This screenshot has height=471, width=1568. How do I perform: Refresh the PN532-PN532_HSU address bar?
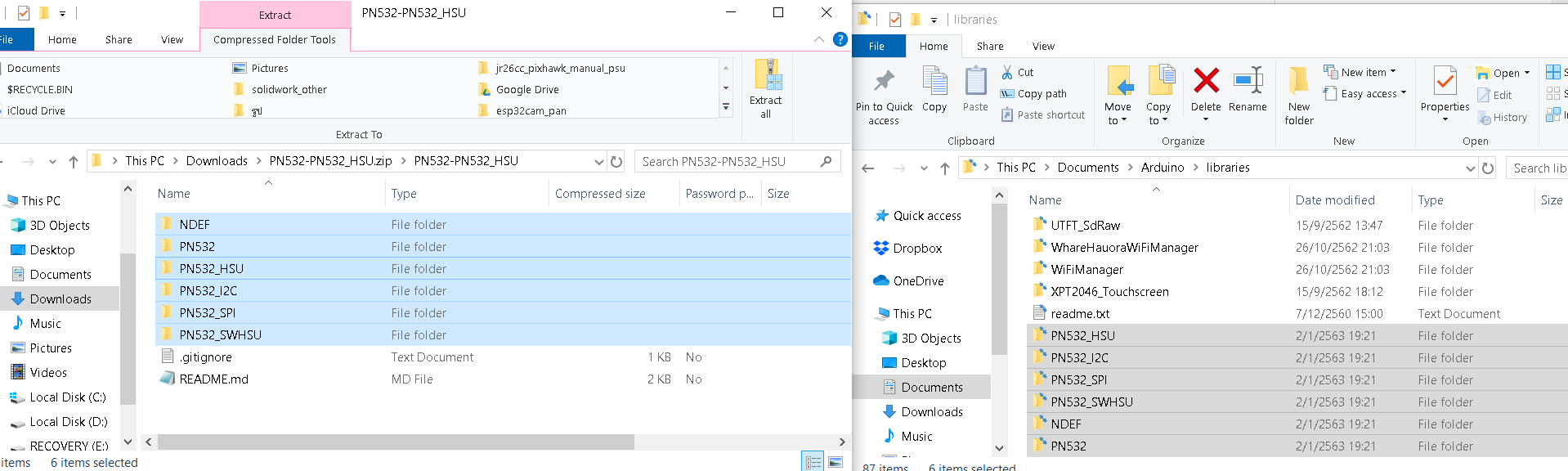click(x=616, y=161)
